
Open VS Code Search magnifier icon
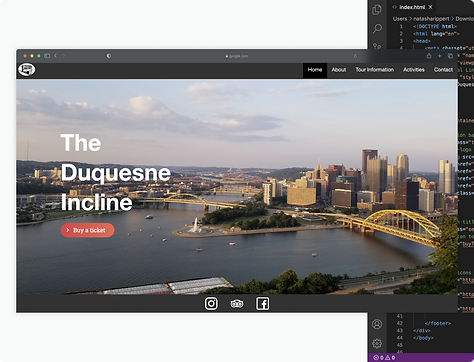click(377, 29)
